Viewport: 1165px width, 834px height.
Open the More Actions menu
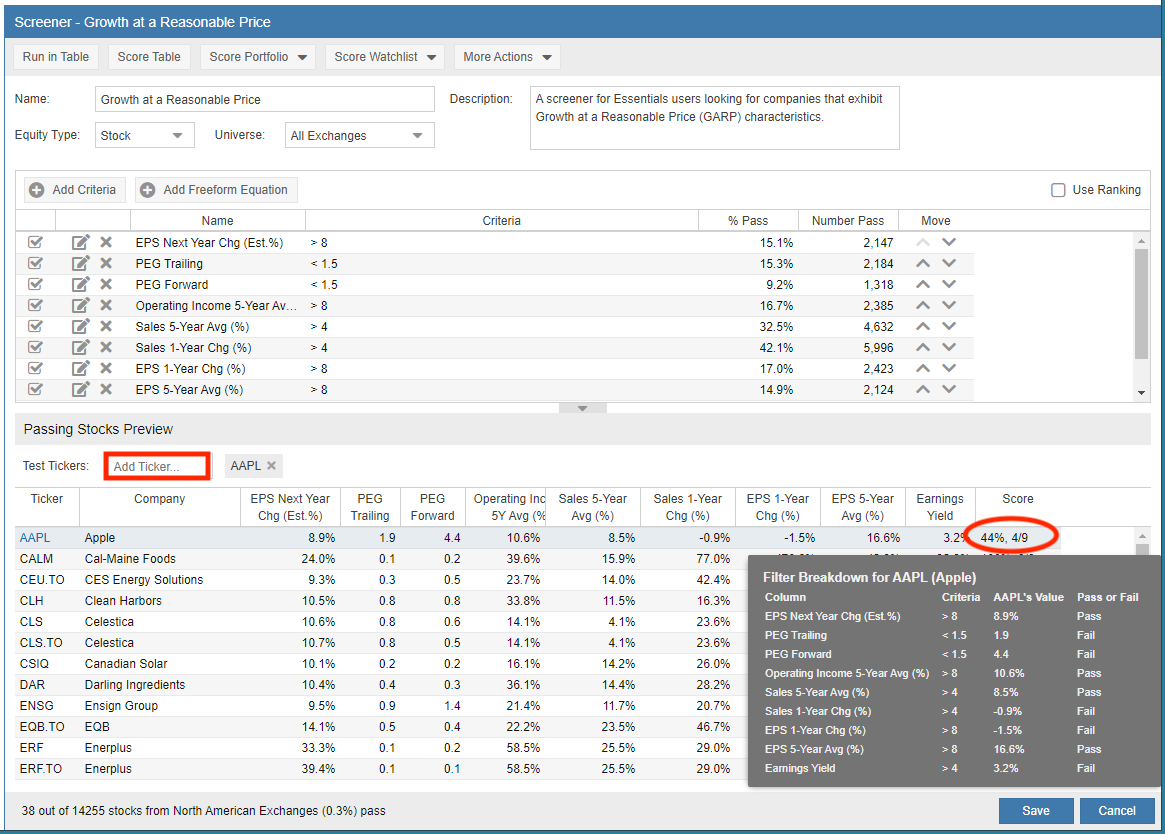[x=507, y=56]
